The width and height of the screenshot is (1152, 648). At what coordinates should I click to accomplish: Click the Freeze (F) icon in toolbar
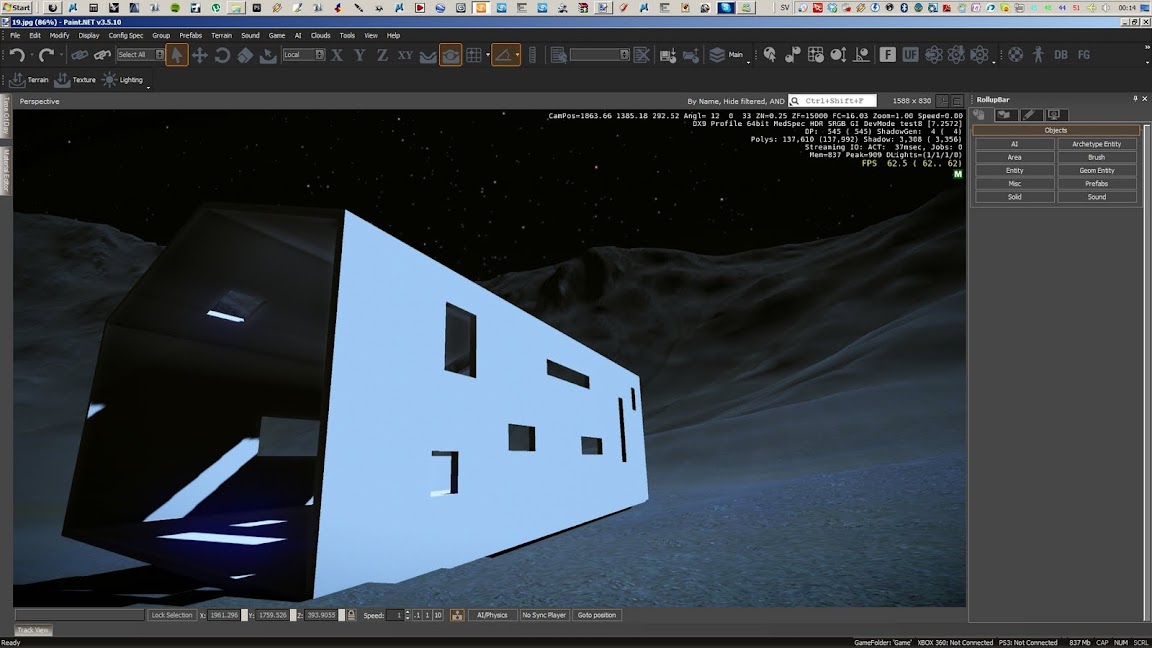[x=887, y=55]
